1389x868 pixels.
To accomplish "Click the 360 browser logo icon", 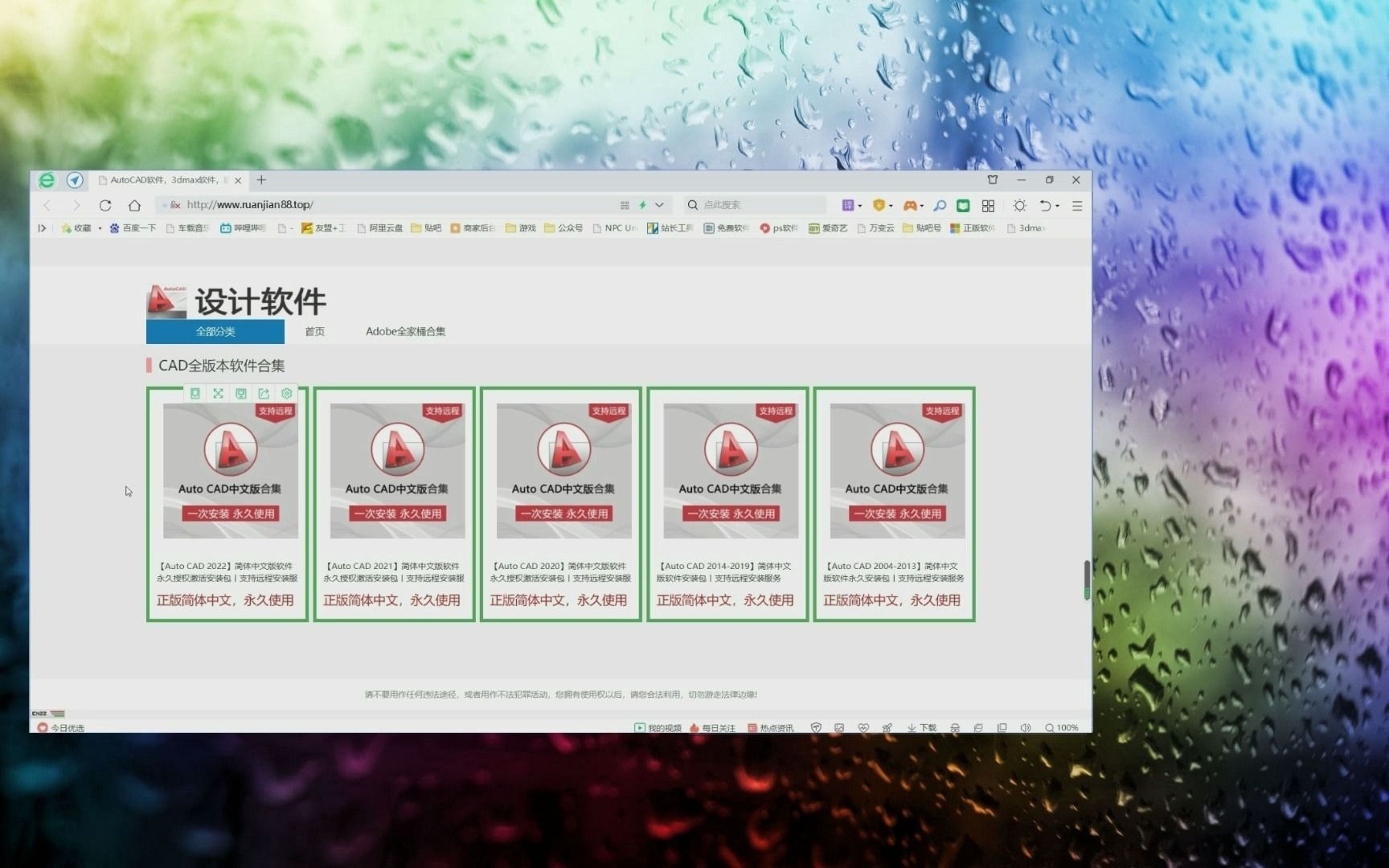I will pos(47,180).
